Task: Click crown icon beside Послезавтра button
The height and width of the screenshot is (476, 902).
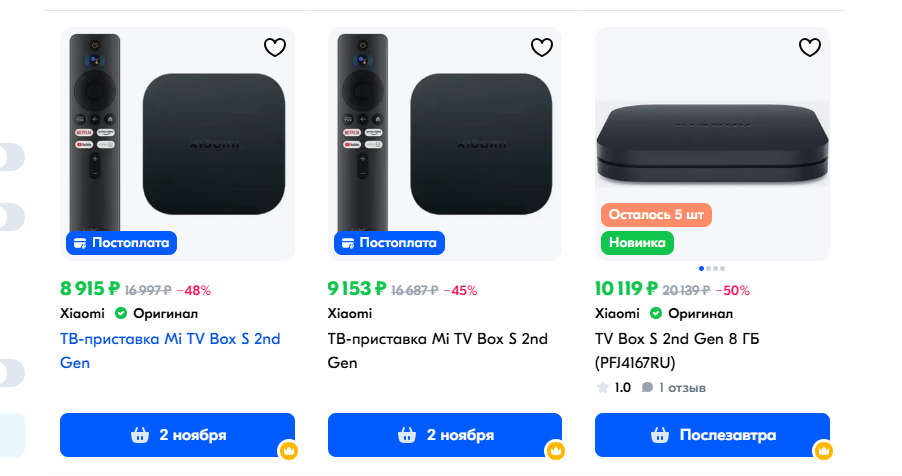Action: 823,451
